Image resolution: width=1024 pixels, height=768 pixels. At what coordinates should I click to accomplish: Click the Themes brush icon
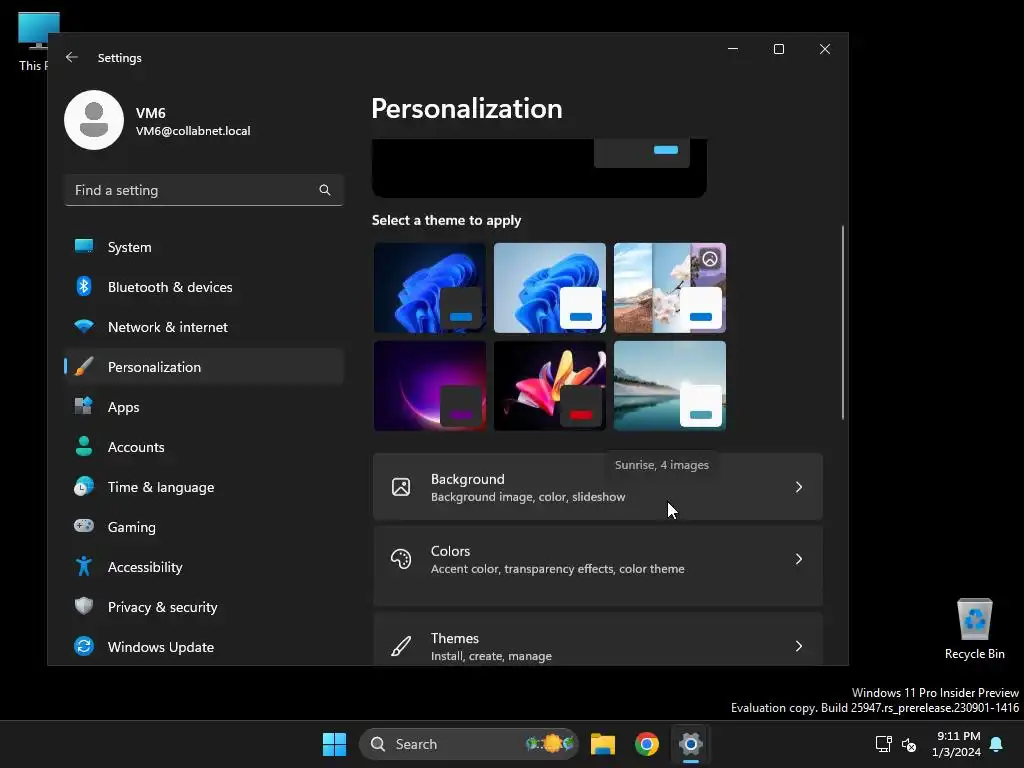tap(401, 646)
